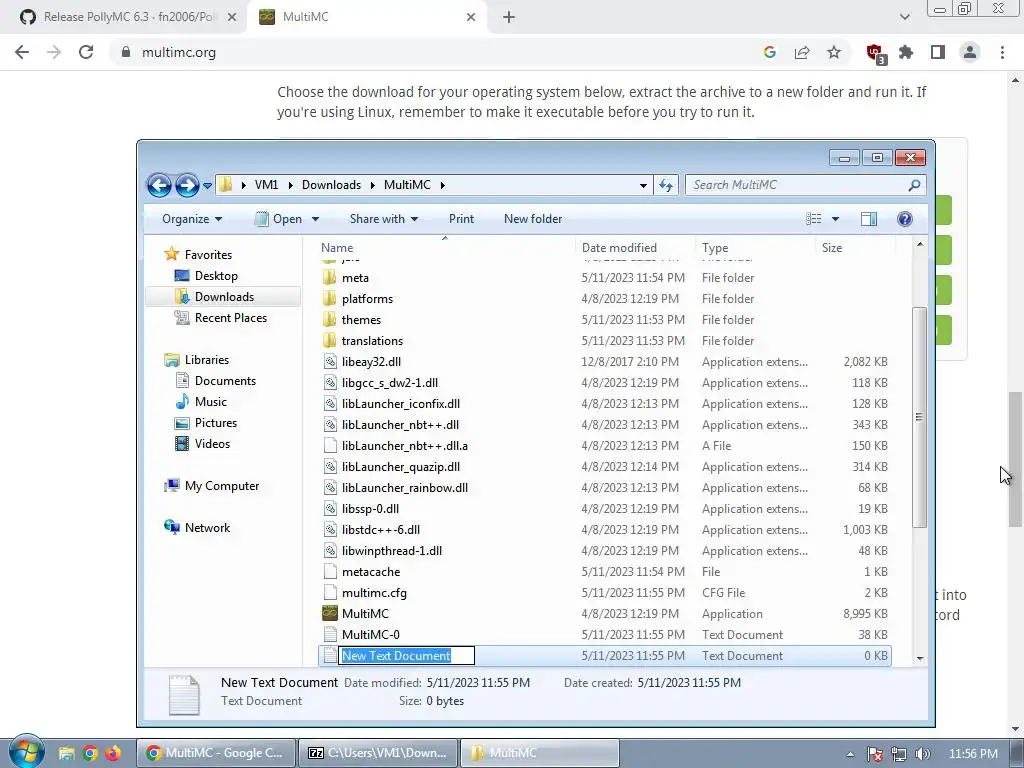Go back in Explorer with Back arrow
Image resolution: width=1024 pixels, height=768 pixels.
coord(159,185)
